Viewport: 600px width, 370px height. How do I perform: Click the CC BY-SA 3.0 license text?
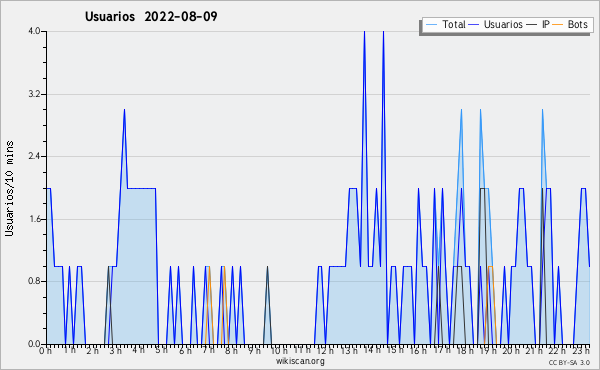tap(569, 362)
